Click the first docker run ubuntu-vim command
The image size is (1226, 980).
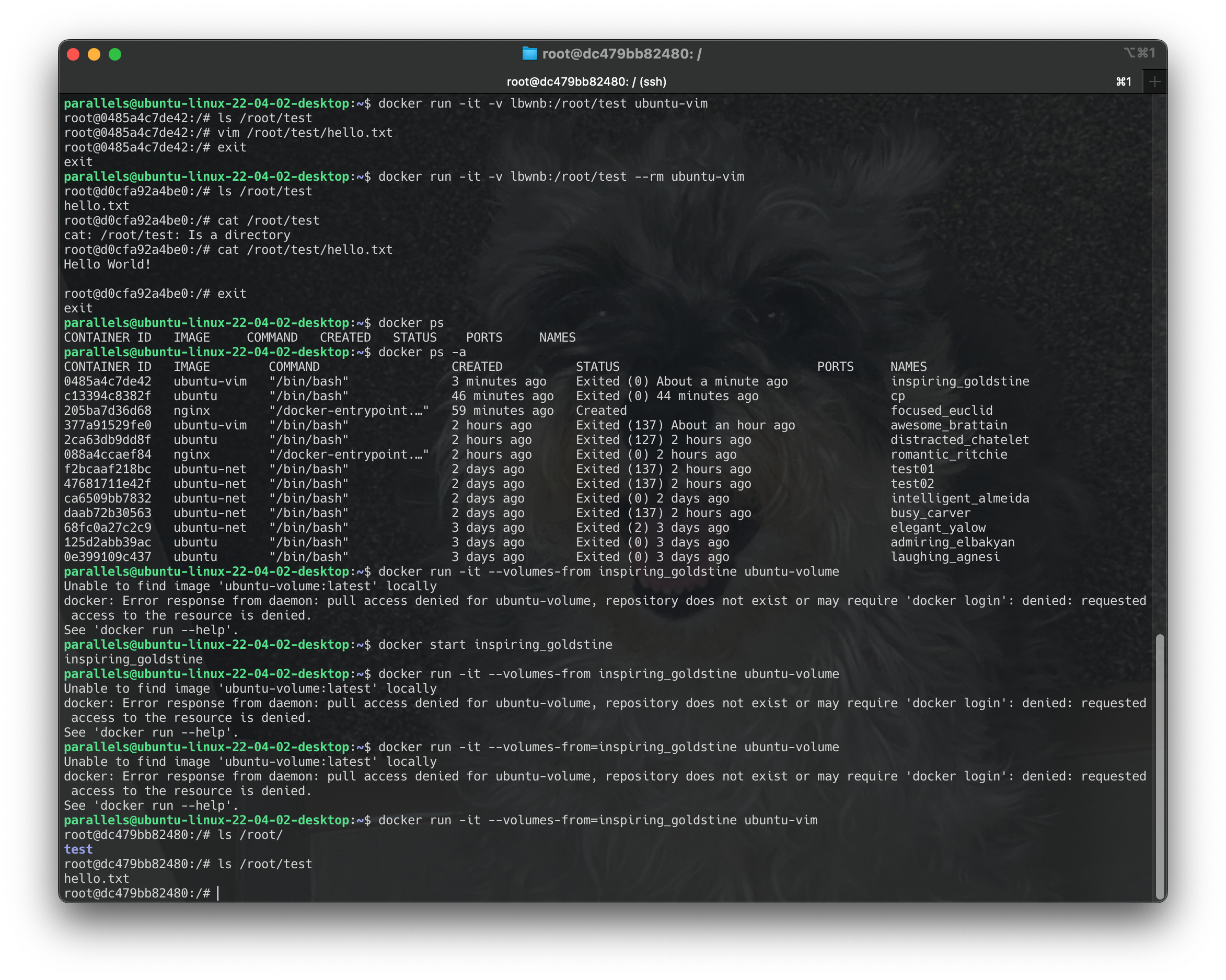(x=543, y=103)
